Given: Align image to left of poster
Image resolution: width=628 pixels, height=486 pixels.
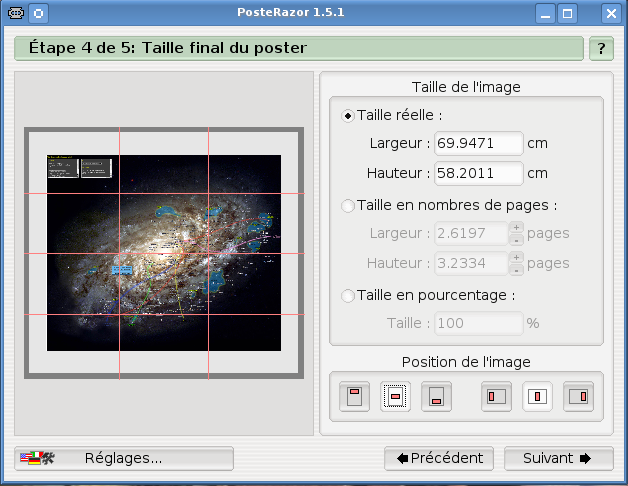Looking at the screenshot, I should tap(496, 396).
